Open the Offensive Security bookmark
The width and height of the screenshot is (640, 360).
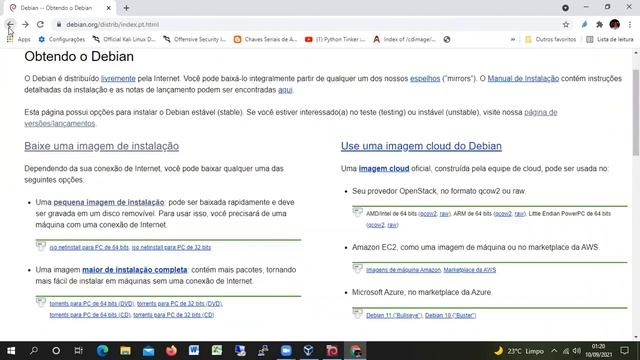click(x=194, y=40)
